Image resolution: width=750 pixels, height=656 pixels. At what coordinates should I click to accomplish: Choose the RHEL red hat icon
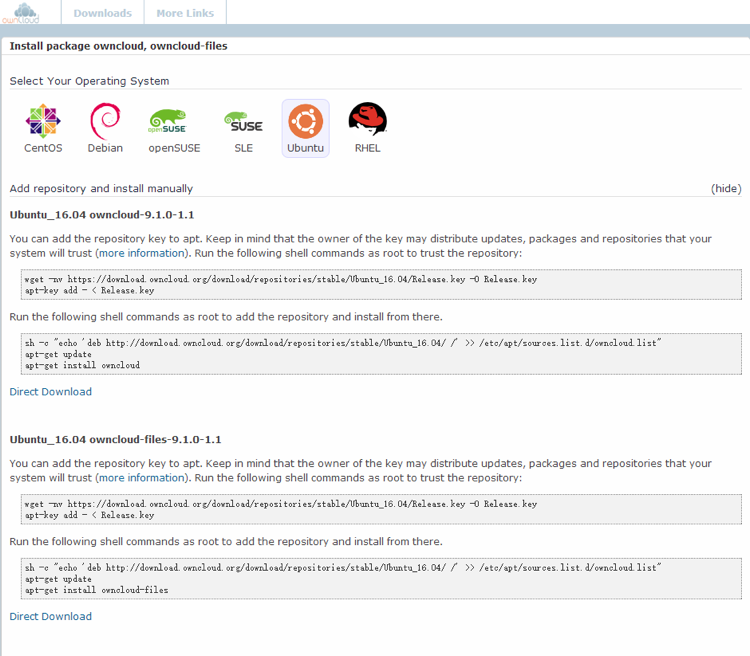click(x=367, y=121)
